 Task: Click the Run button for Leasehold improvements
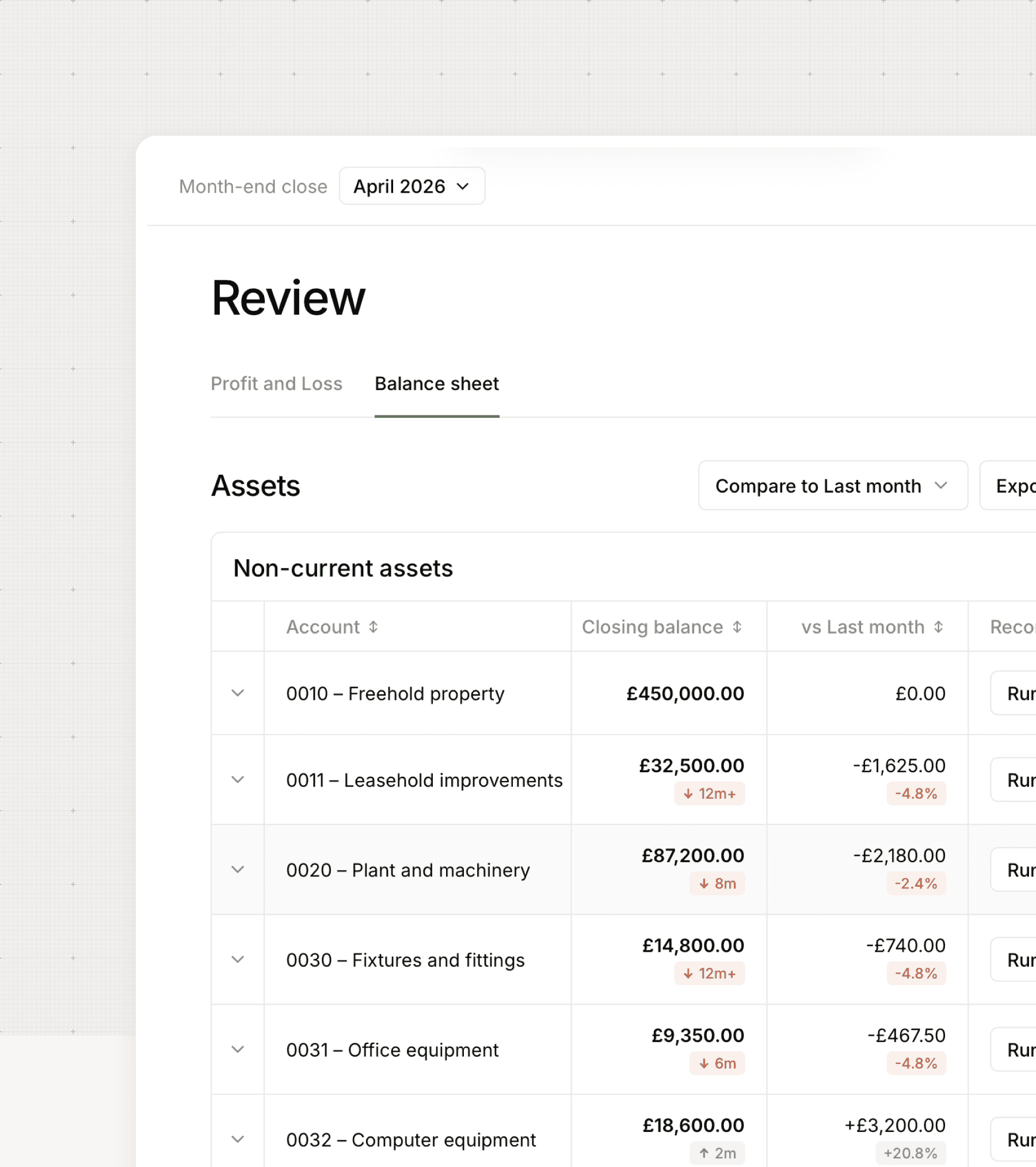click(1014, 780)
